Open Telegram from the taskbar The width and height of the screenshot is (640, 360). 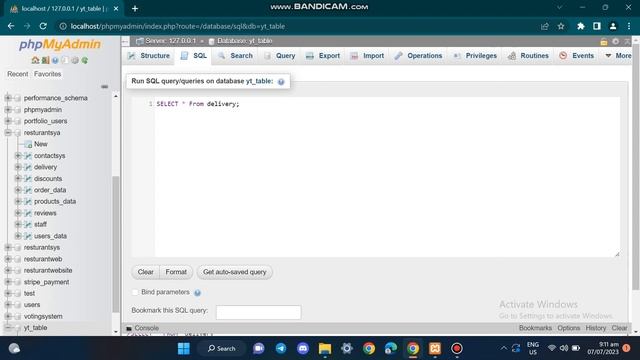click(x=281, y=348)
